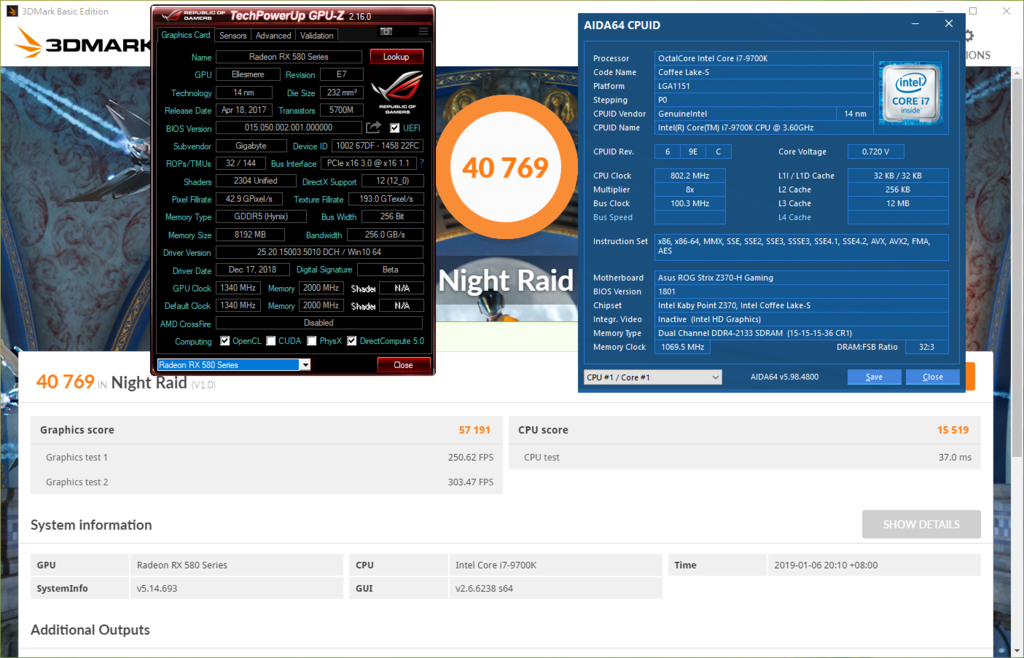Image resolution: width=1024 pixels, height=658 pixels.
Task: Open the Validation tab
Action: pos(317,35)
